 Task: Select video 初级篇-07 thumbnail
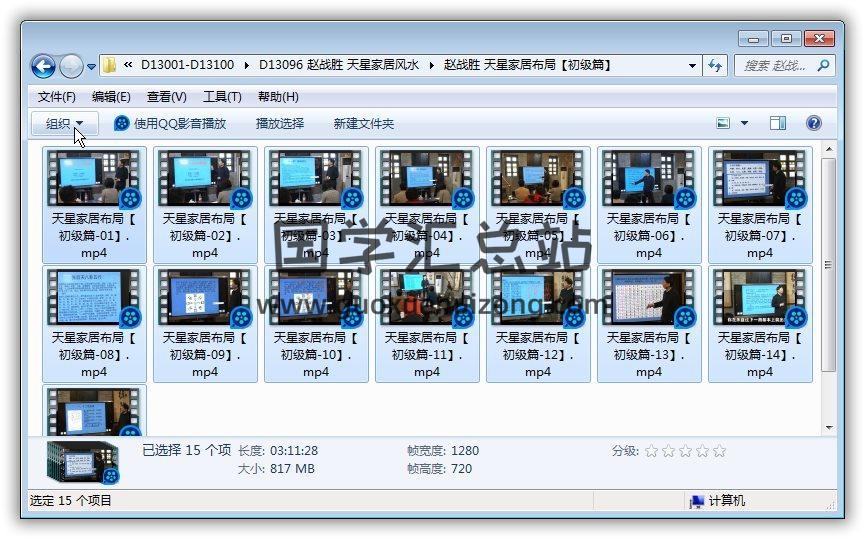pyautogui.click(x=760, y=179)
